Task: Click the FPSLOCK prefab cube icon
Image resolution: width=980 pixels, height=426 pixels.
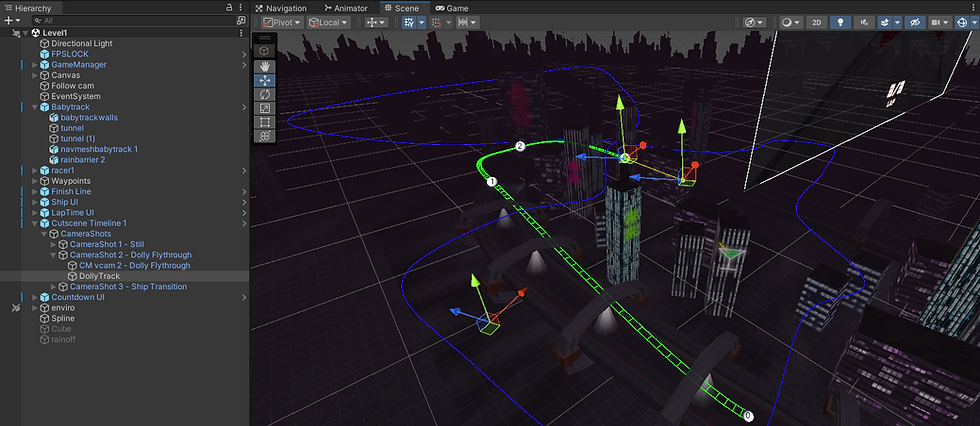Action: (x=44, y=54)
